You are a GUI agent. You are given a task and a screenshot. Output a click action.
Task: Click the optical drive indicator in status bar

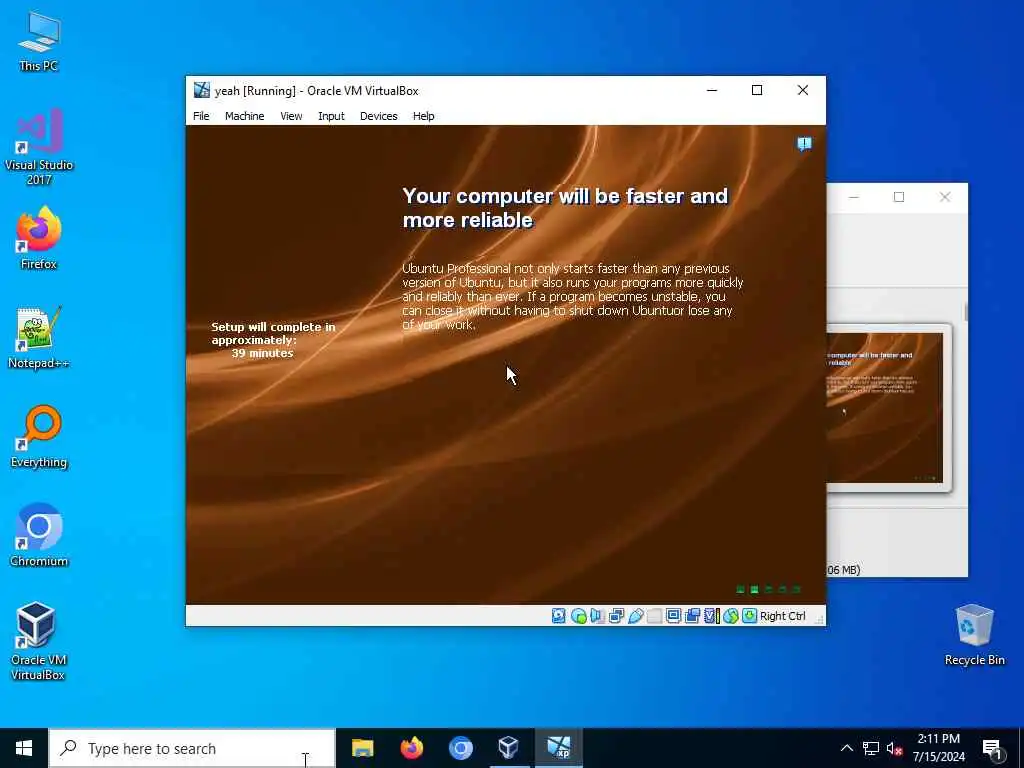click(578, 616)
